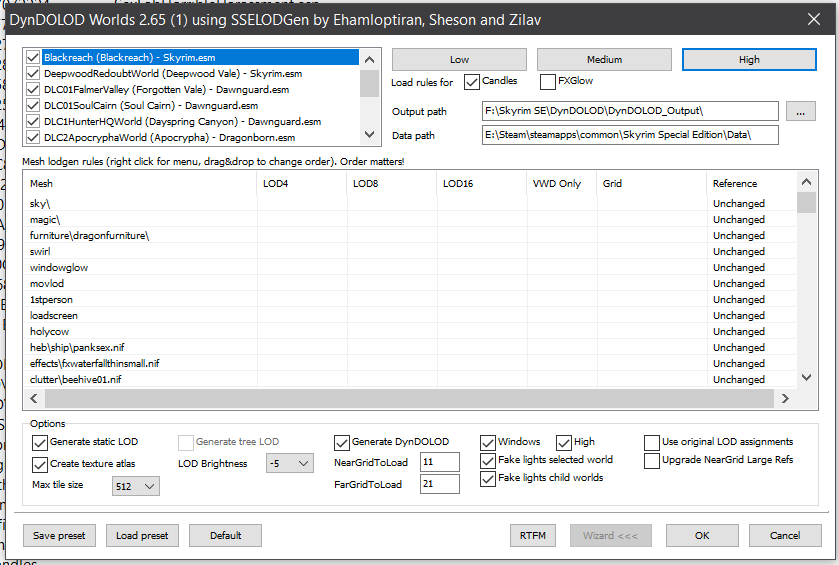Select the furniture\dragonfurniture\ rule row

click(409, 235)
